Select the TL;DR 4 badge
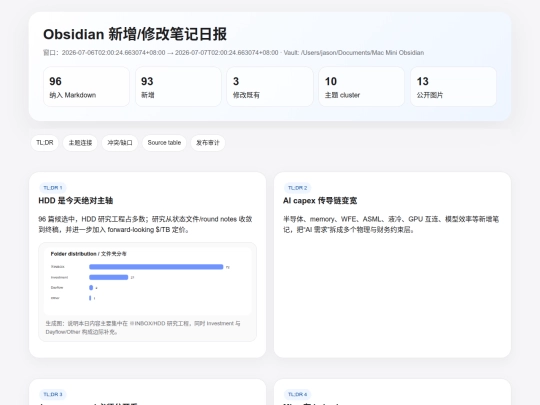Screen dimensions: 540x405 coord(298,394)
